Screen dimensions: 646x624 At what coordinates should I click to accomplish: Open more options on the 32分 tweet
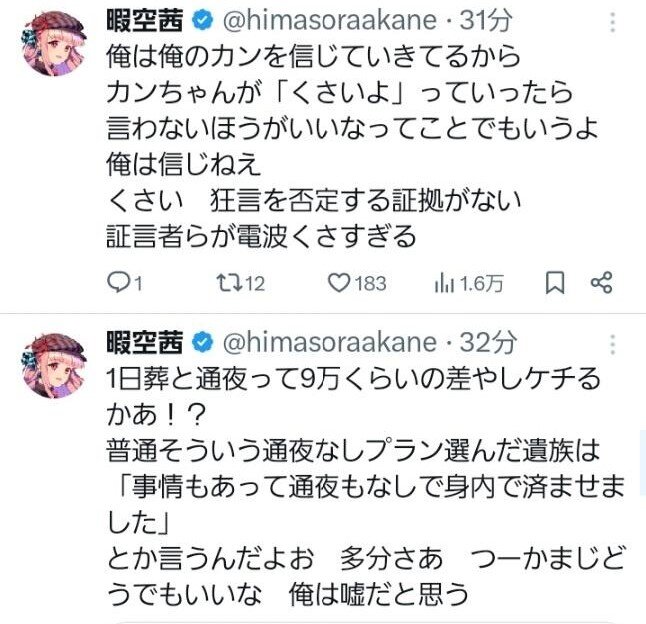point(613,344)
